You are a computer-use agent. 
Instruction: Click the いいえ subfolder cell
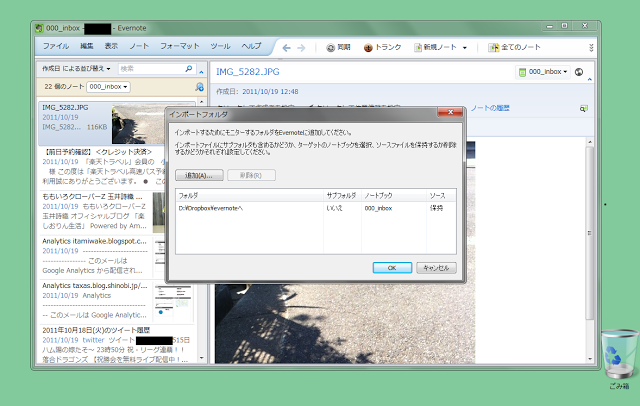tap(334, 208)
